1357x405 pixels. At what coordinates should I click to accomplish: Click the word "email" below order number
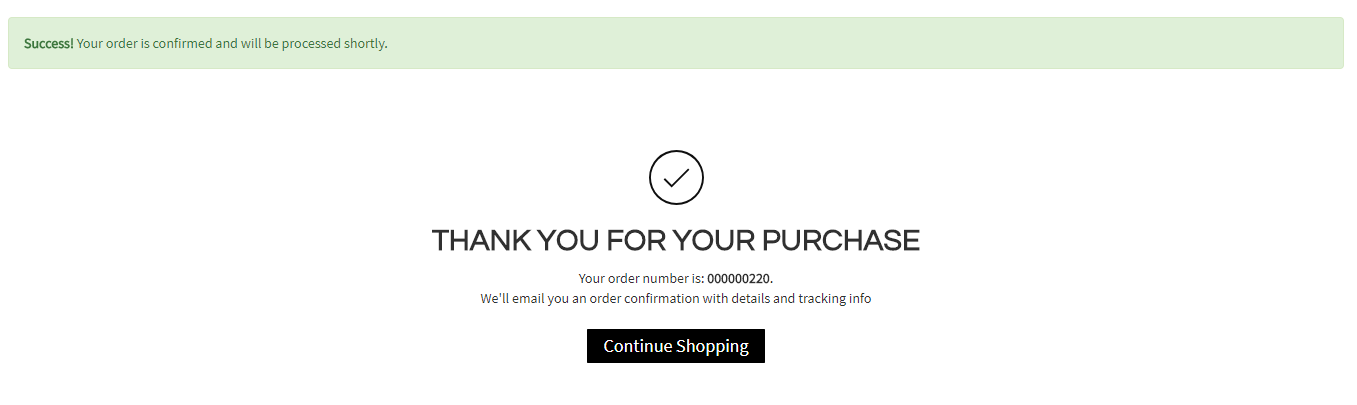pyautogui.click(x=529, y=298)
